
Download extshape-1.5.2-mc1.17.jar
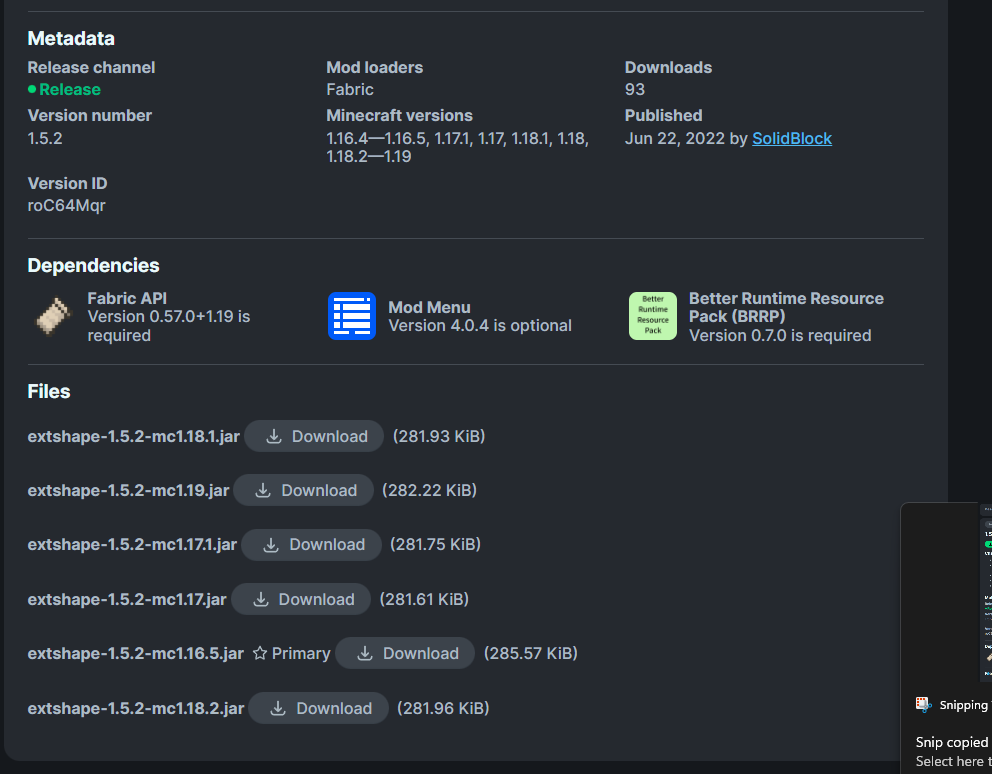301,599
